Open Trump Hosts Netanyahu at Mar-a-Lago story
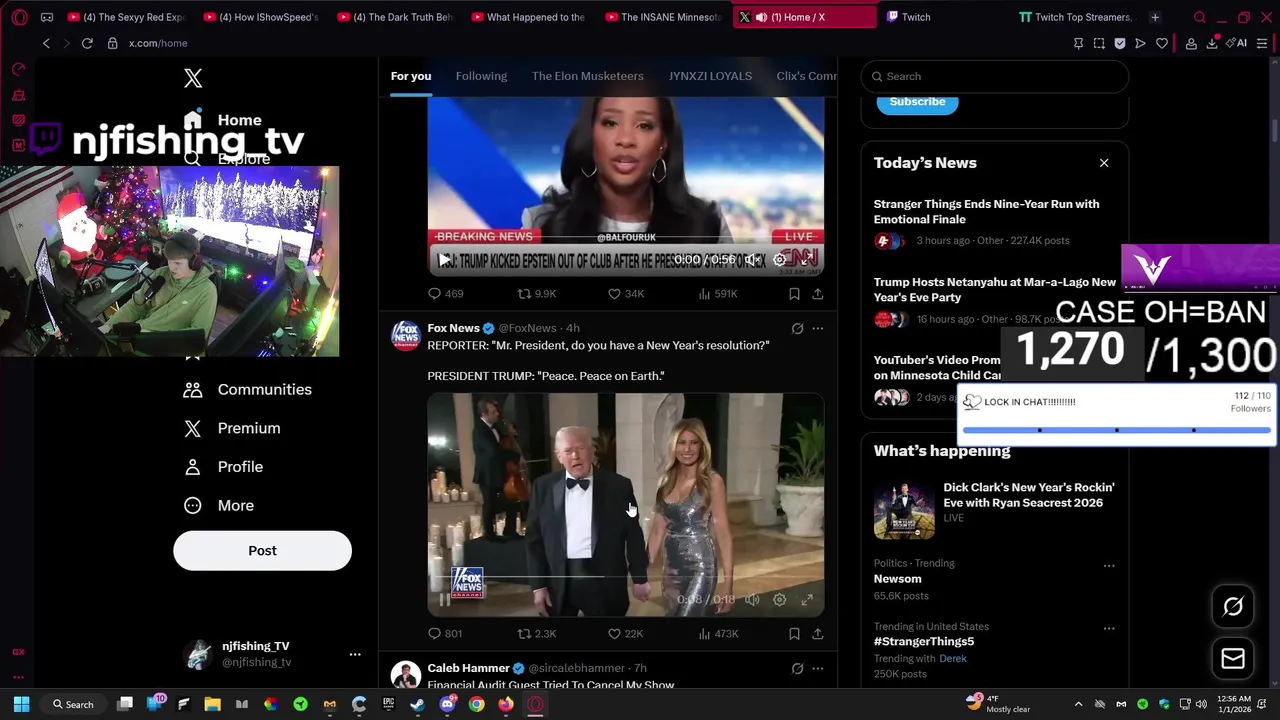 [x=994, y=289]
